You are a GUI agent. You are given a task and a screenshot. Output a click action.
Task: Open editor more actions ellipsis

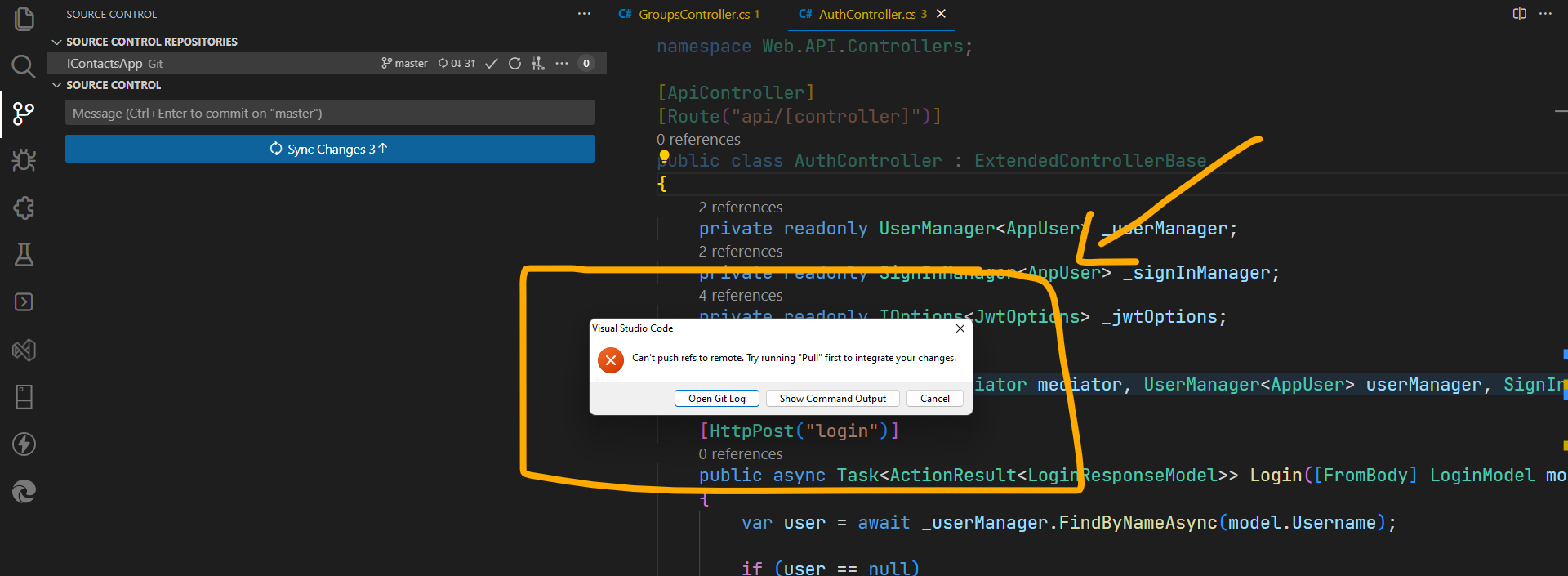coord(1545,14)
